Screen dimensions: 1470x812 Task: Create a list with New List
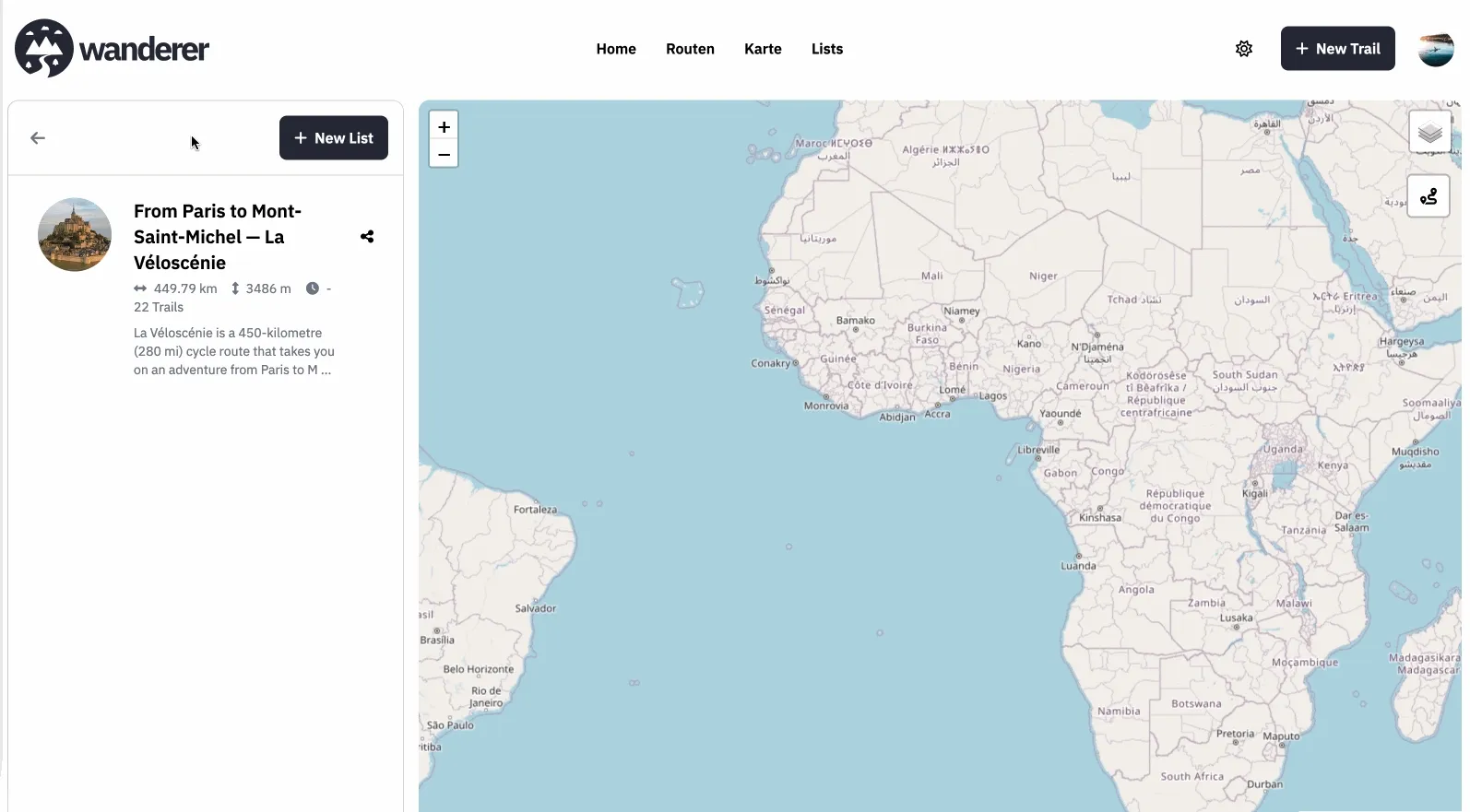[333, 138]
